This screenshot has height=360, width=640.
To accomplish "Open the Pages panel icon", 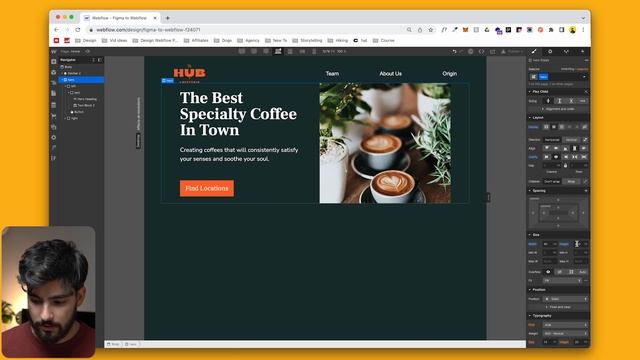I will coord(53,93).
